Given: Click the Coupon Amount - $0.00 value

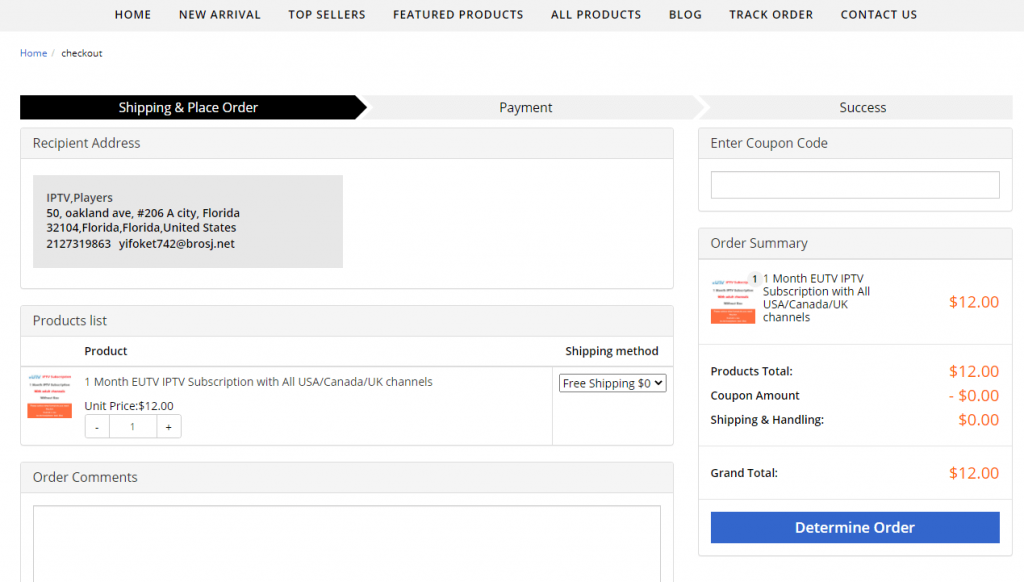Looking at the screenshot, I should coord(974,395).
